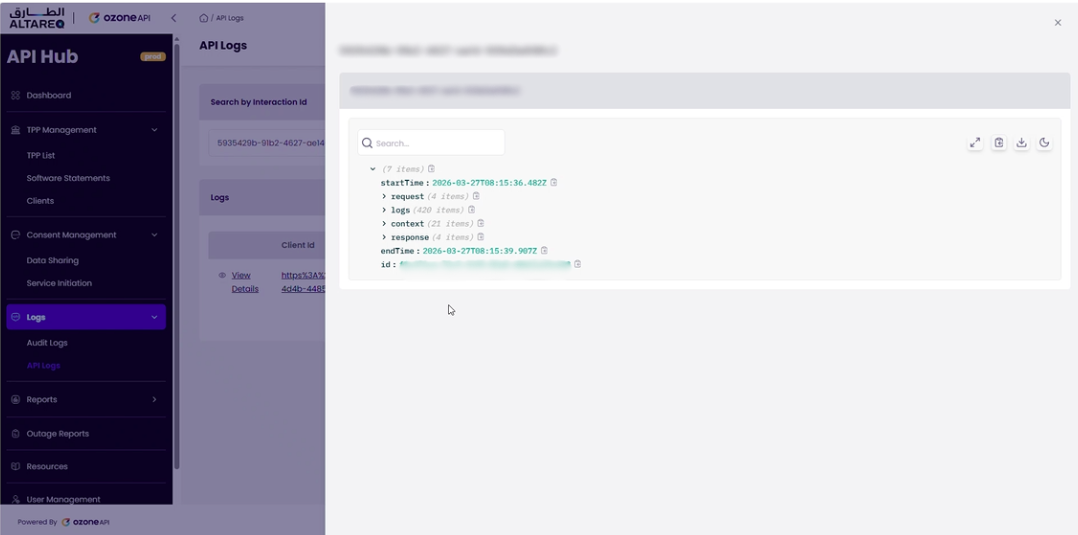Image resolution: width=1078 pixels, height=535 pixels.
Task: Collapse the Consent Management section
Action: 154,235
